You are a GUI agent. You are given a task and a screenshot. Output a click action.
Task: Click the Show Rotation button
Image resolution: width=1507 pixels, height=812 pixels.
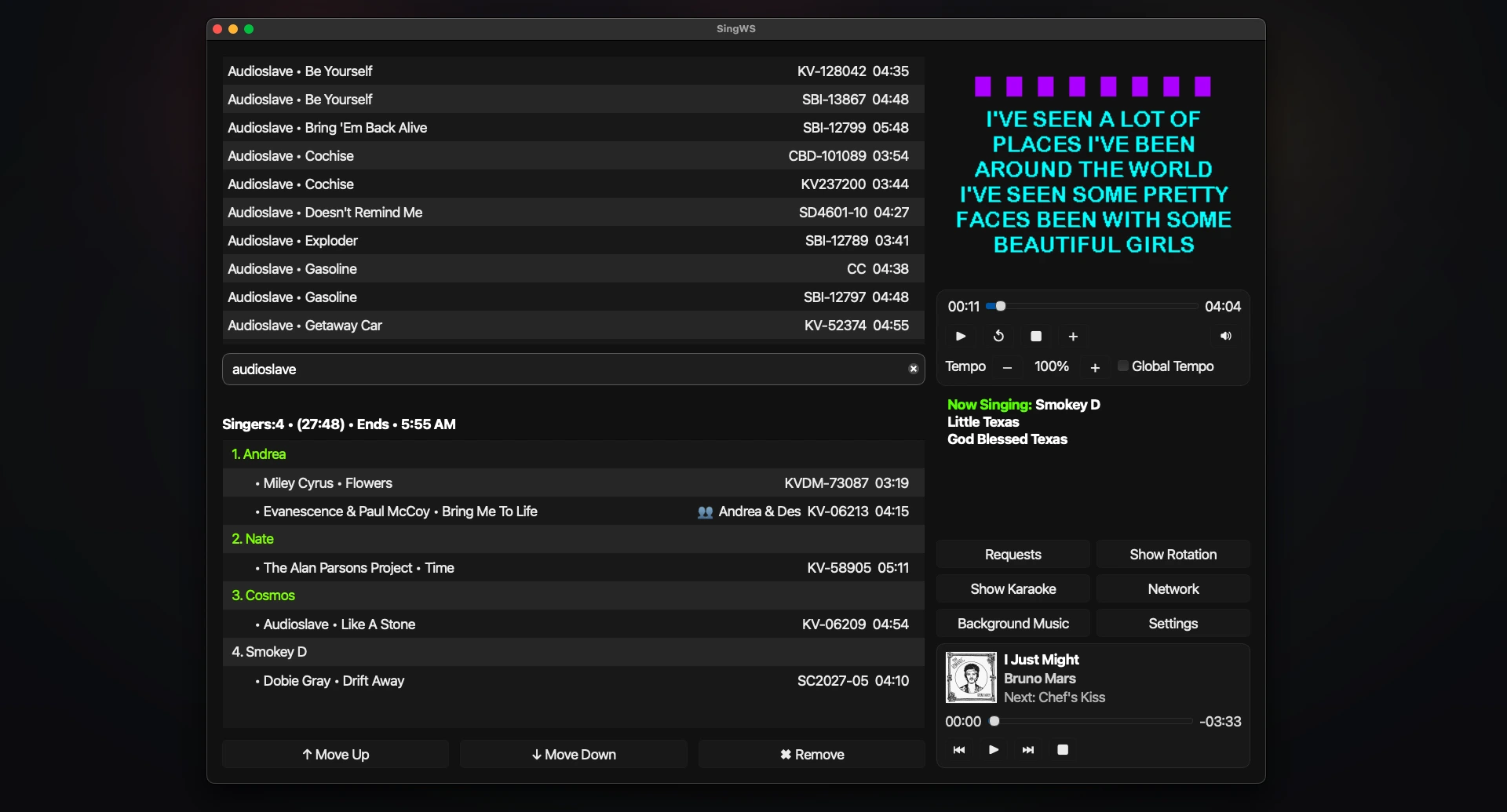(x=1173, y=555)
